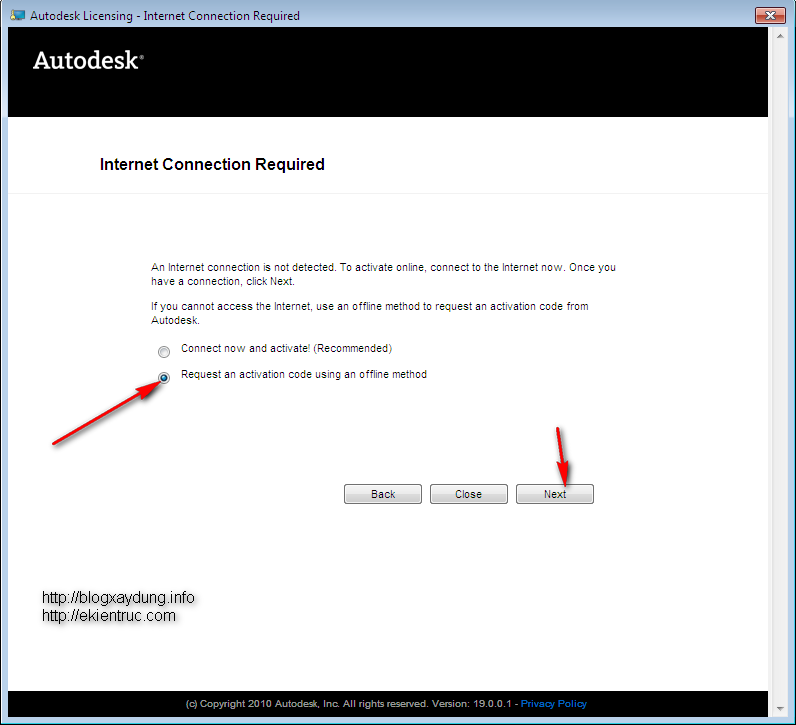Click the "Internet Connection Required" heading
This screenshot has width=796, height=725.
pyautogui.click(x=212, y=164)
